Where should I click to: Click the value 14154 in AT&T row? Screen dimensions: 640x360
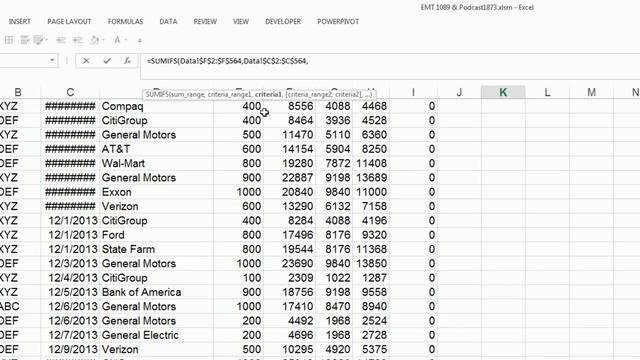289,149
